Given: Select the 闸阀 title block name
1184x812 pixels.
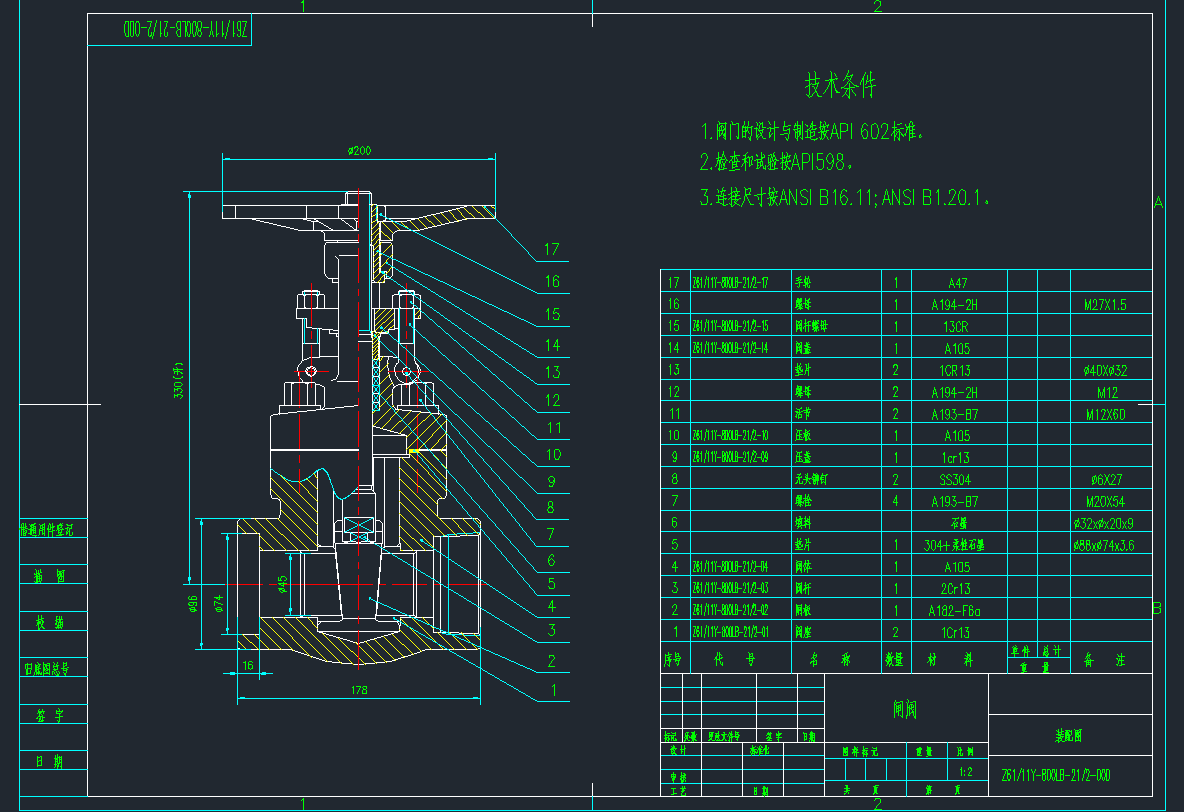Looking at the screenshot, I should coord(905,710).
